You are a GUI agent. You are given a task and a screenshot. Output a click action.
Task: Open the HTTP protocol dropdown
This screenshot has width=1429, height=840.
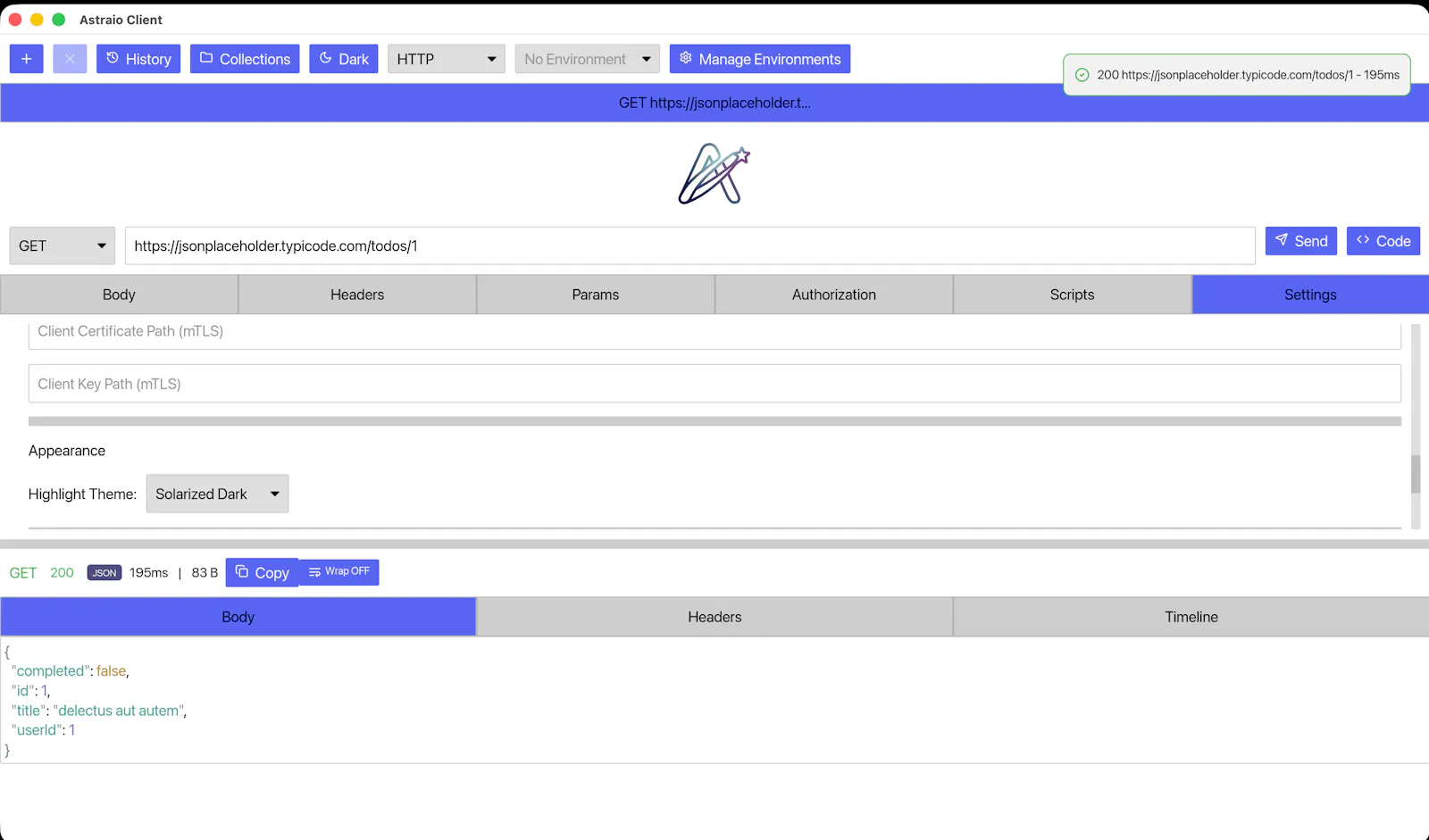pos(447,59)
